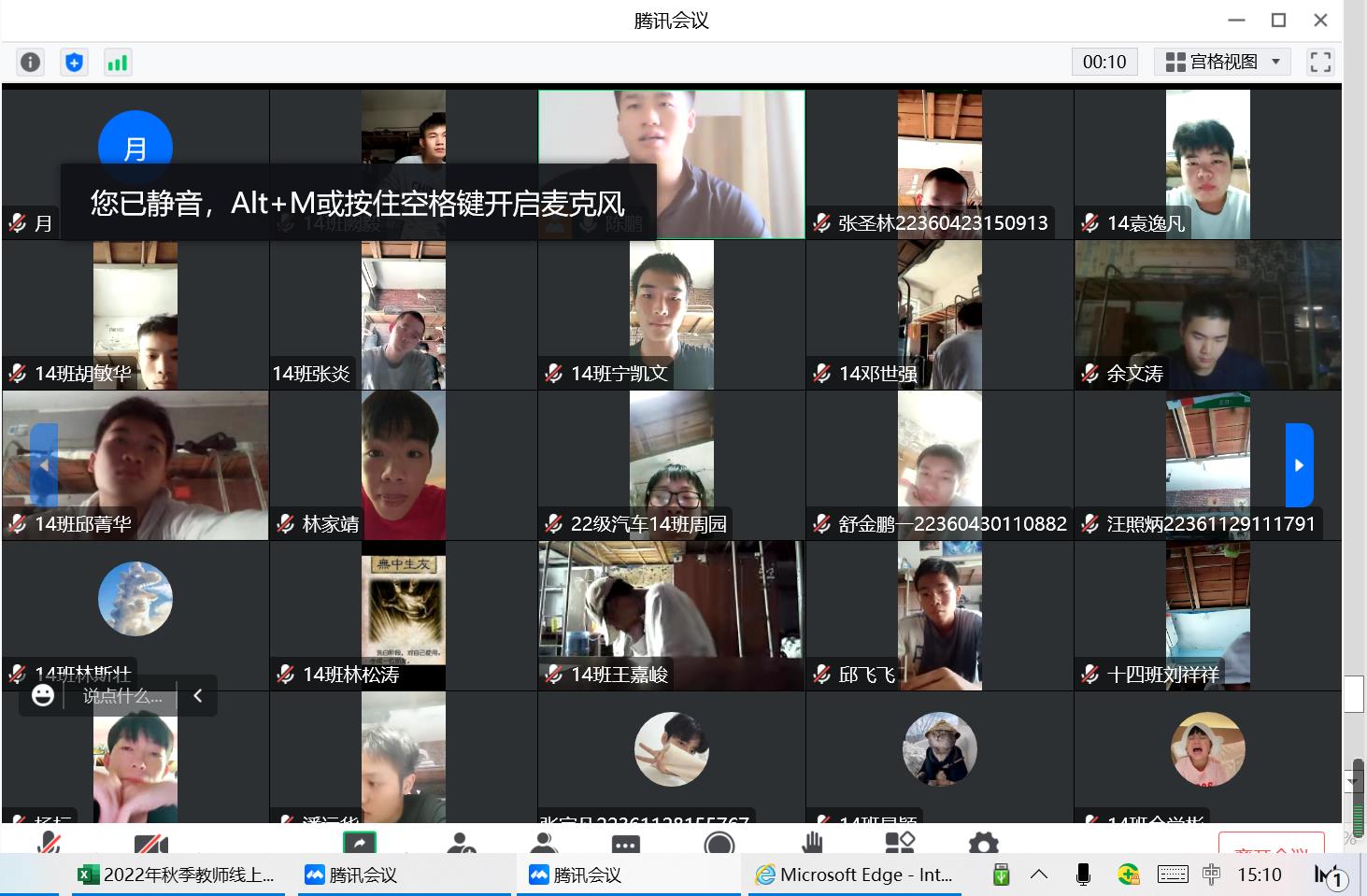Image resolution: width=1367 pixels, height=896 pixels.
Task: Switch to first 腾讯会议 taskbar item
Action: (404, 875)
